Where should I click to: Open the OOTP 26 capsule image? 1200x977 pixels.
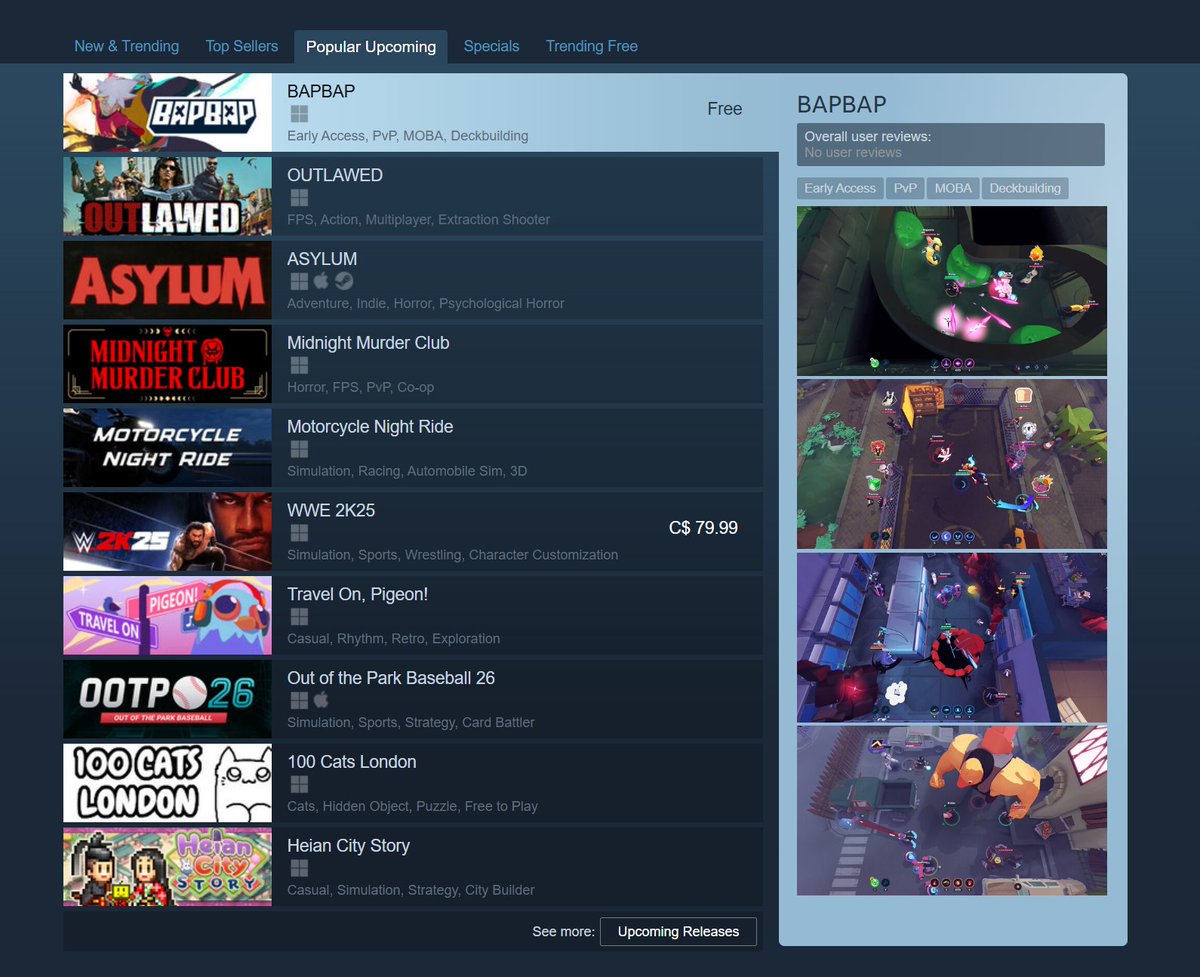click(167, 699)
